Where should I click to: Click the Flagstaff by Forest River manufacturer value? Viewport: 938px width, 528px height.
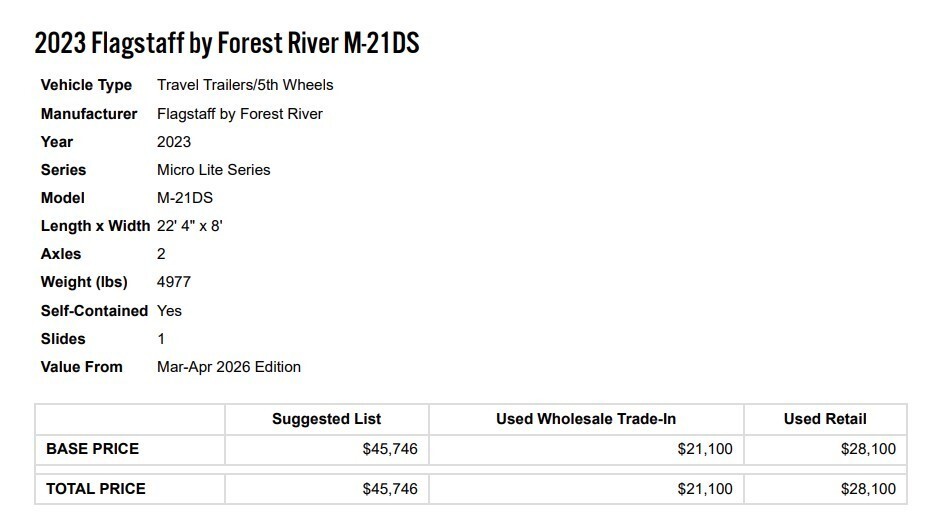click(x=240, y=113)
